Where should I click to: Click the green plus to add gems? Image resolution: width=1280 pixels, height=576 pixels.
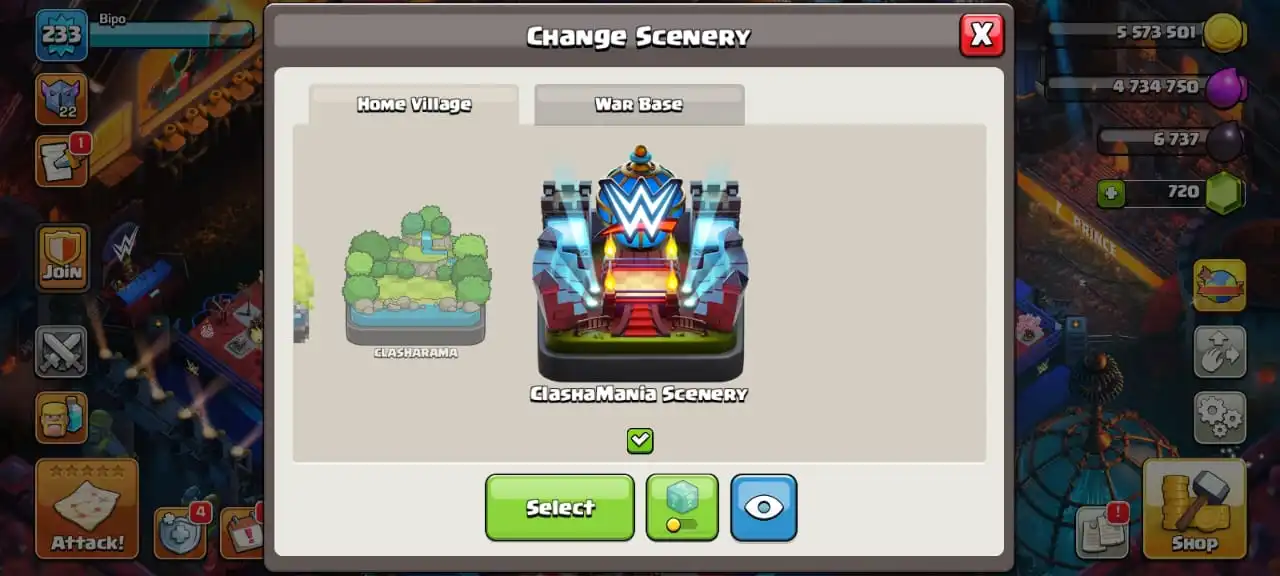1111,192
